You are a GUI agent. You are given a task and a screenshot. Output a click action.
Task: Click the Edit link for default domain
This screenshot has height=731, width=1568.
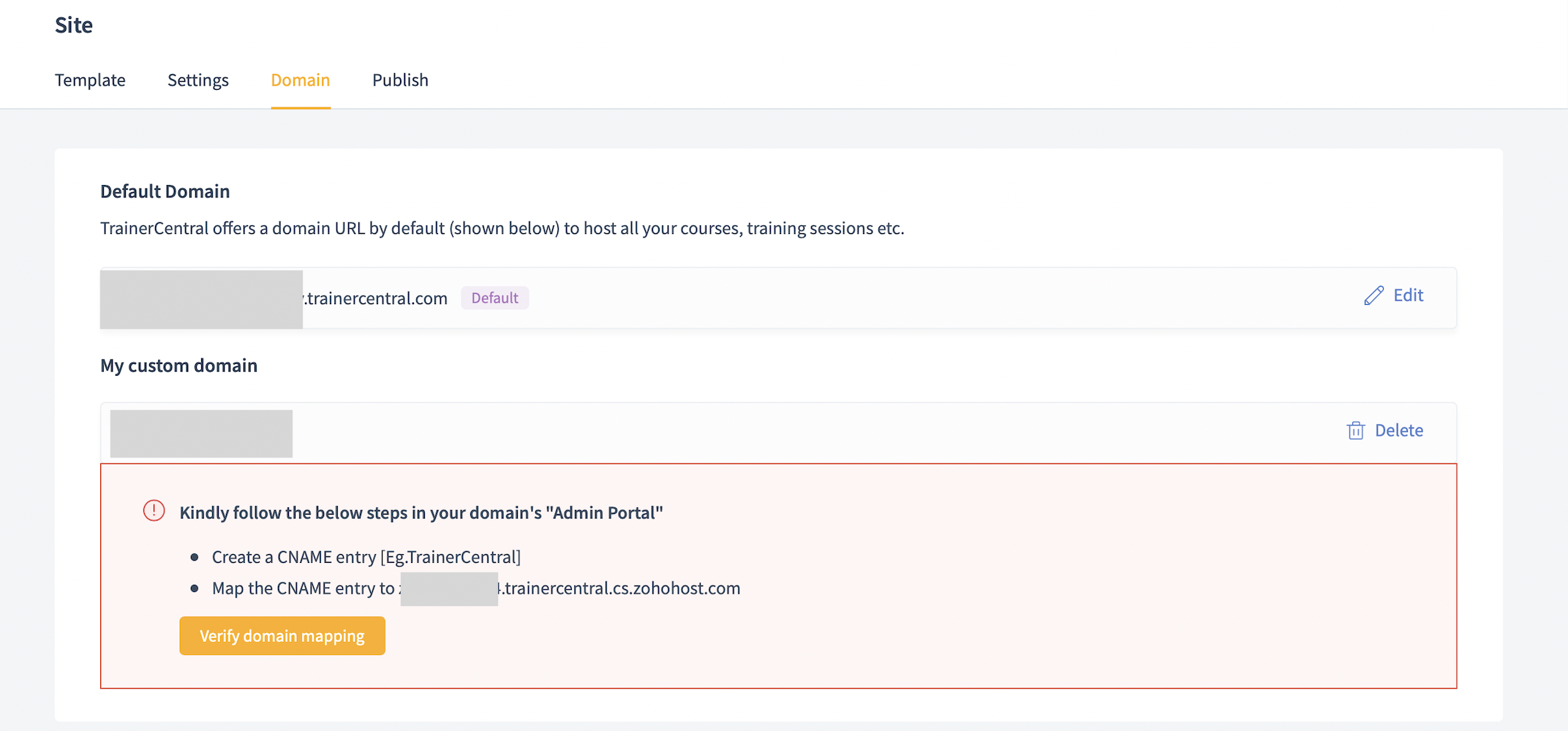[1409, 295]
